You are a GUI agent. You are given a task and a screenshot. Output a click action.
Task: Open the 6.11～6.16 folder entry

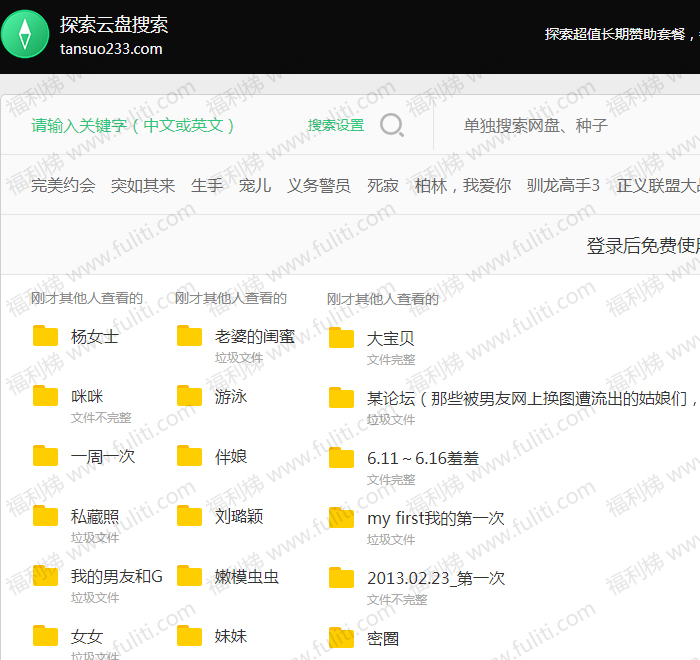pos(423,458)
